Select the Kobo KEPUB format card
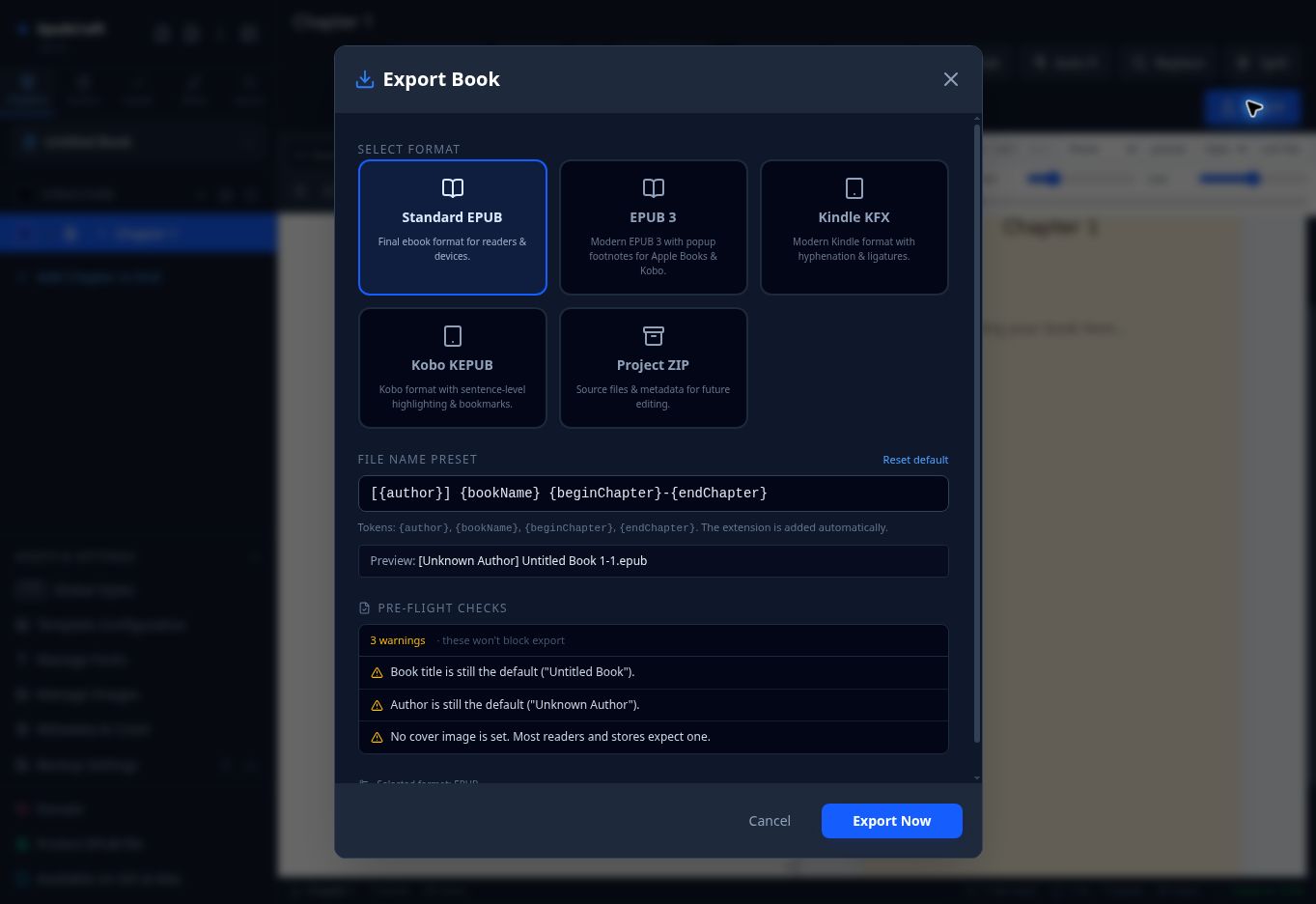1316x904 pixels. click(453, 368)
